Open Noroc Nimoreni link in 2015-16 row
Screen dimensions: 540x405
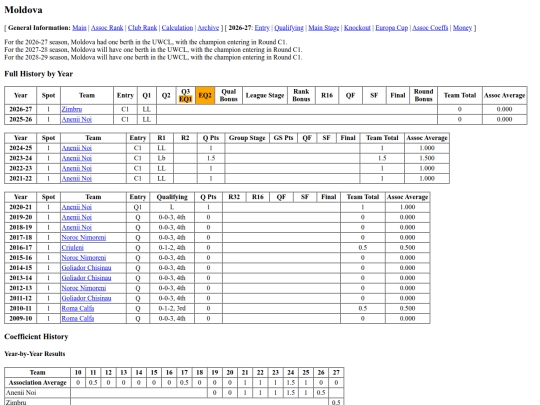coord(84,258)
